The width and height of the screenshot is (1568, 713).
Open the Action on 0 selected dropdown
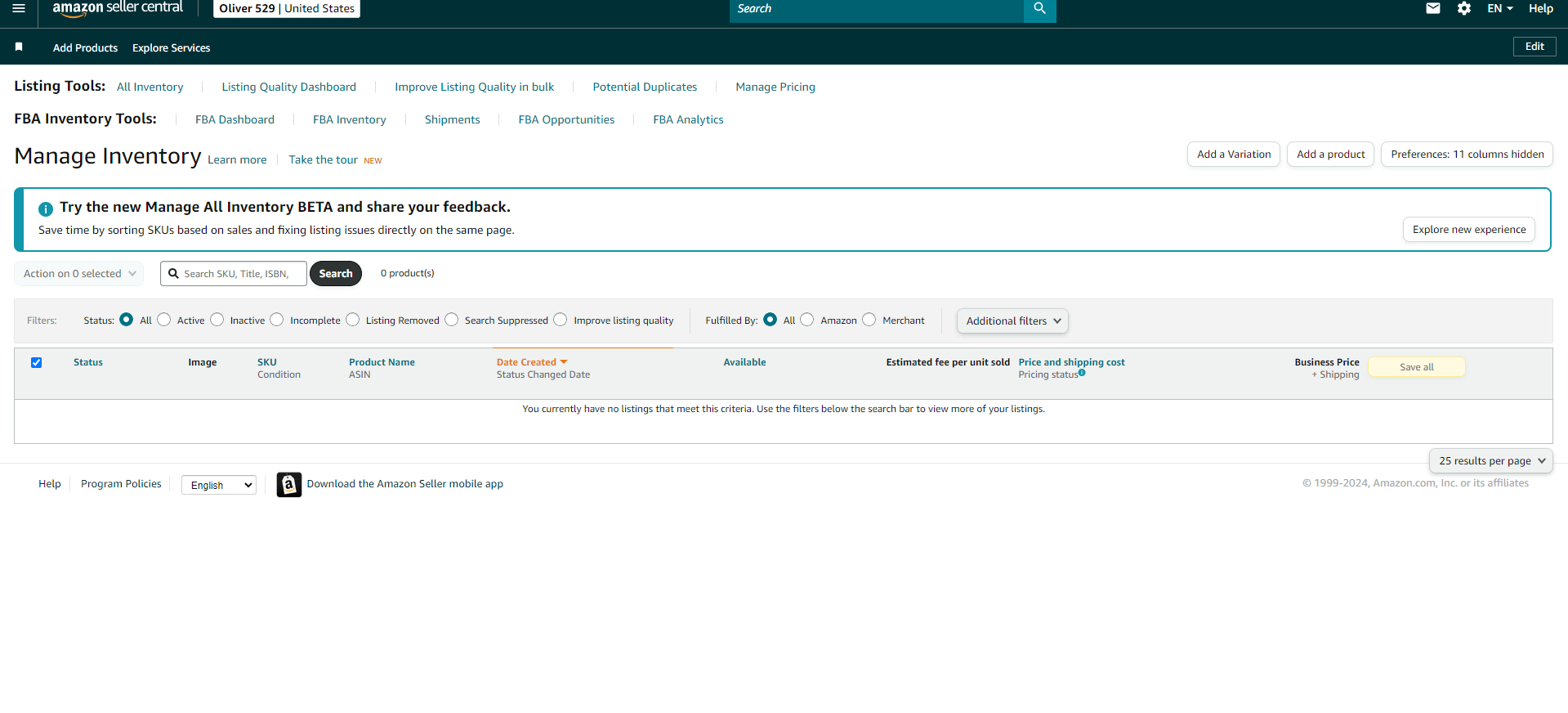point(79,273)
